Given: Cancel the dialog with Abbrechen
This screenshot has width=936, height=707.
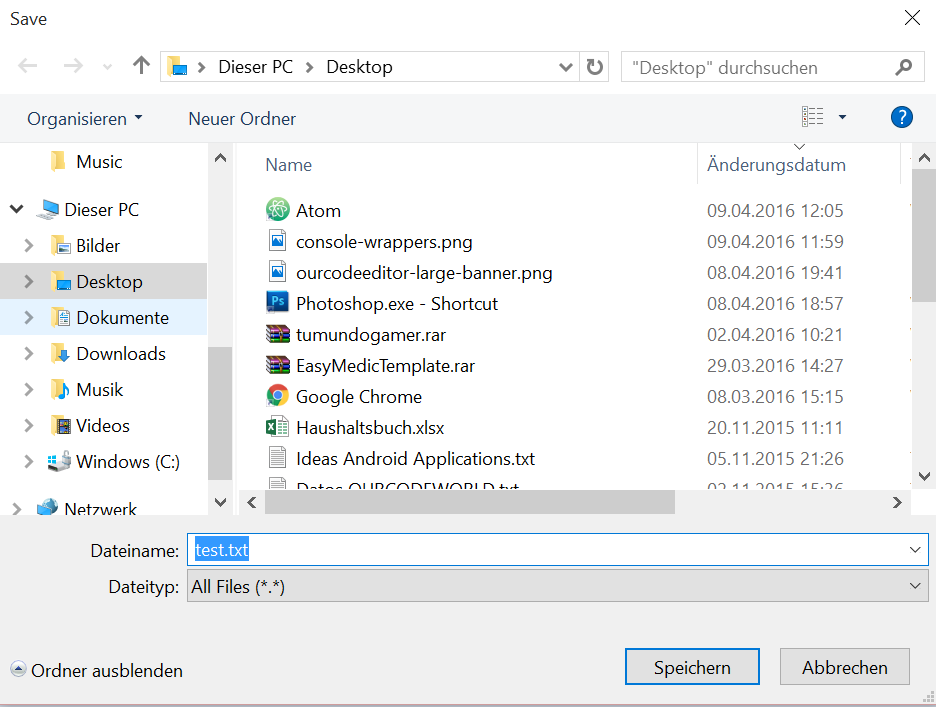Looking at the screenshot, I should [x=845, y=667].
